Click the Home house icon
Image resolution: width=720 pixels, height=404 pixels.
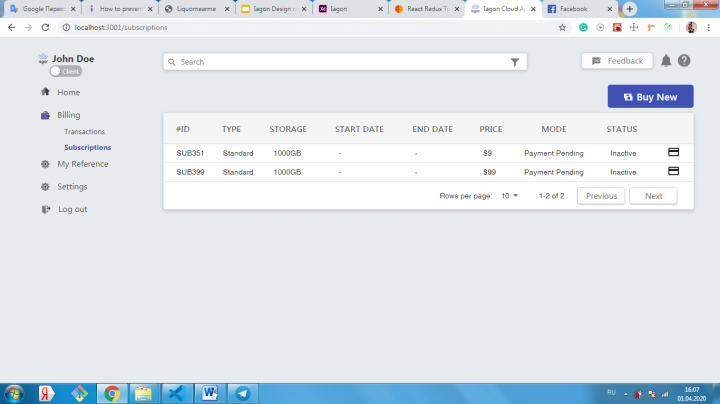[x=45, y=91]
